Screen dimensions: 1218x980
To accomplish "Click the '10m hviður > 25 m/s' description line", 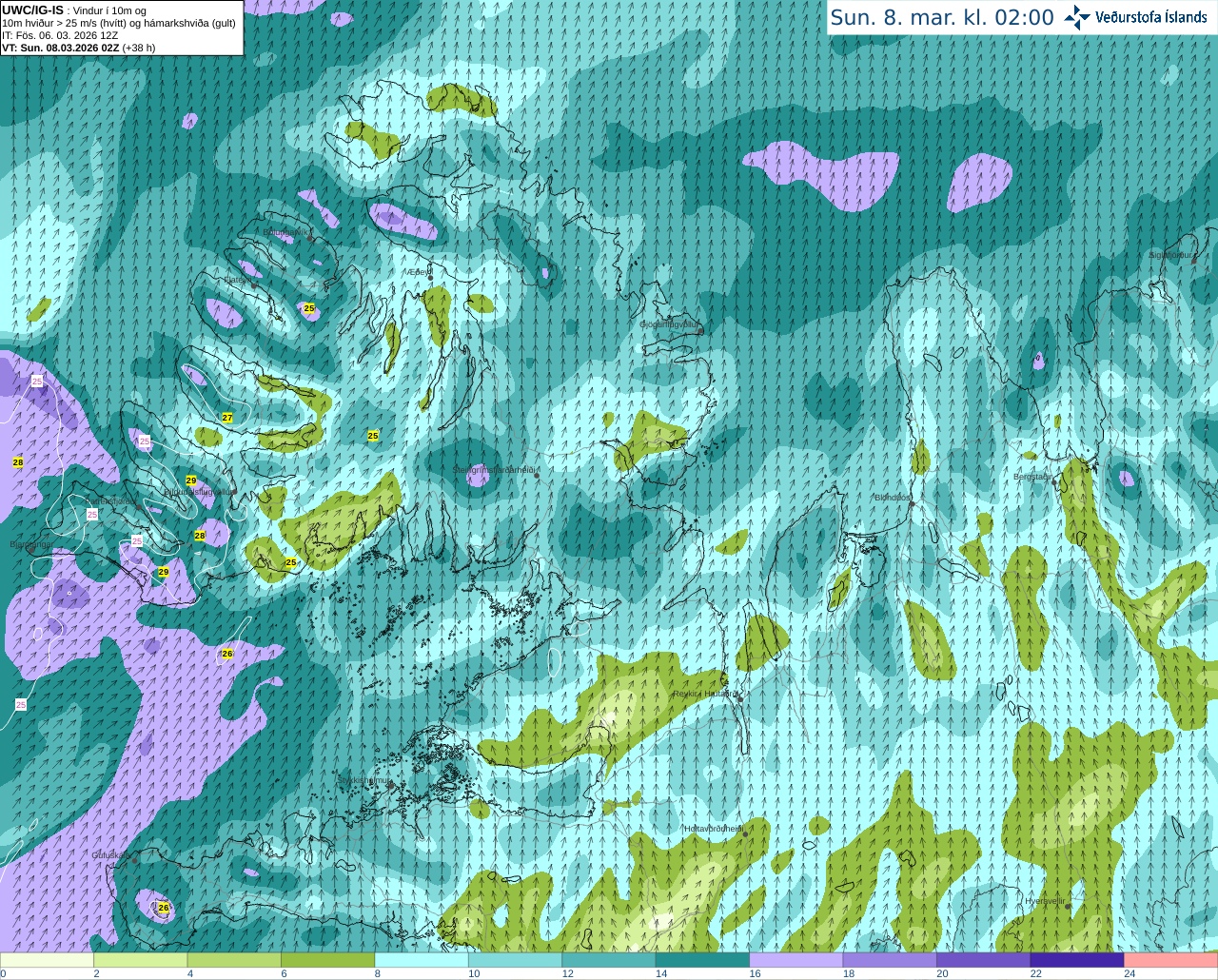I will pyautogui.click(x=119, y=23).
